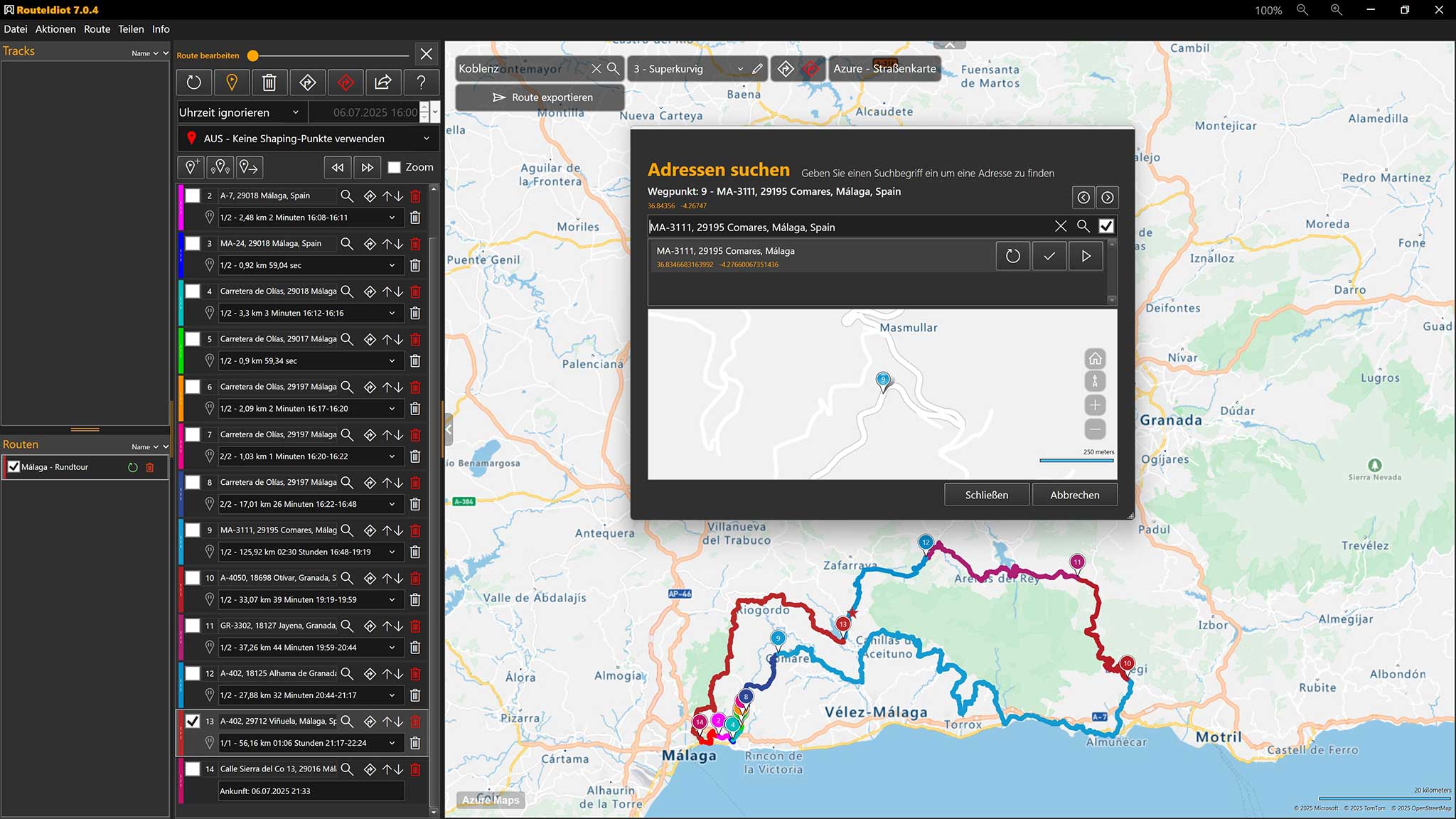Open the date time dropdown arrow
This screenshot has height=819, width=1456.
(x=435, y=112)
